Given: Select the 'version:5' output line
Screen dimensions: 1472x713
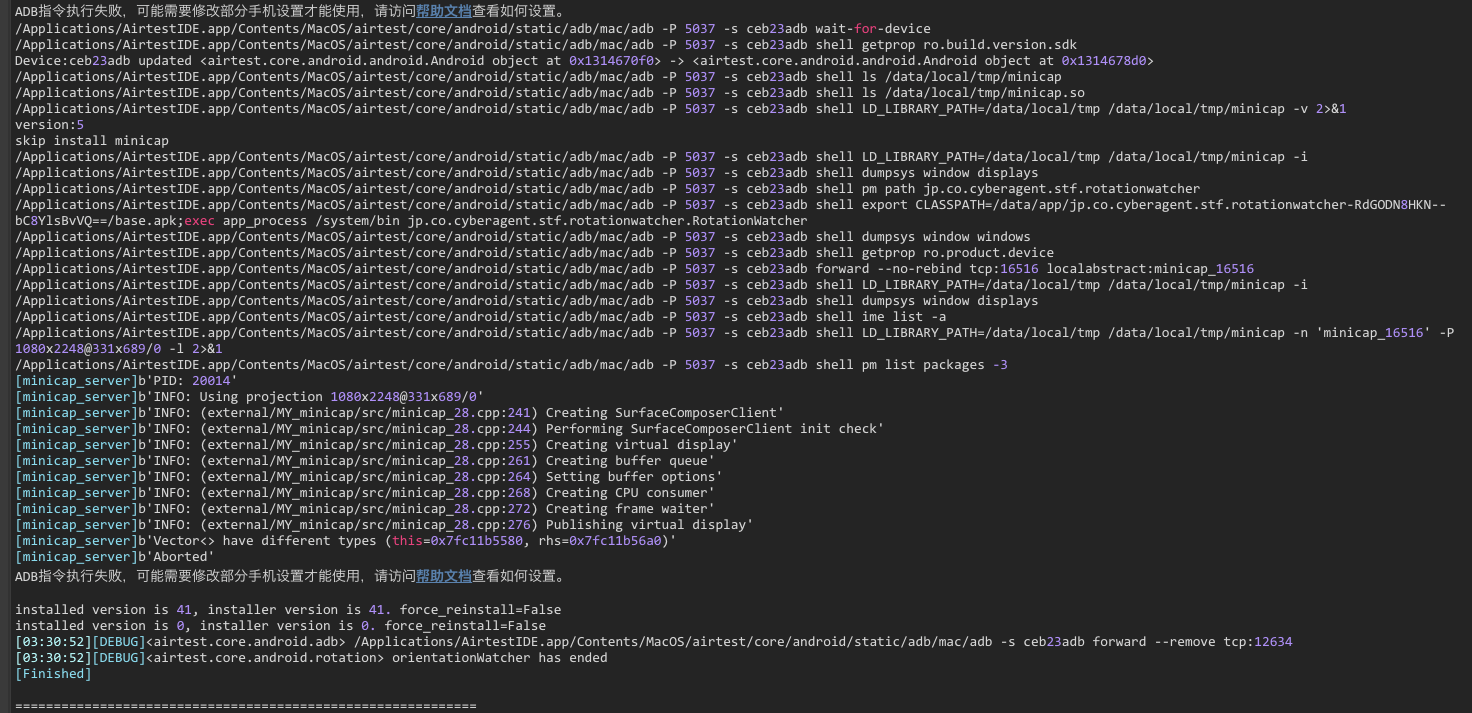Looking at the screenshot, I should tap(49, 125).
